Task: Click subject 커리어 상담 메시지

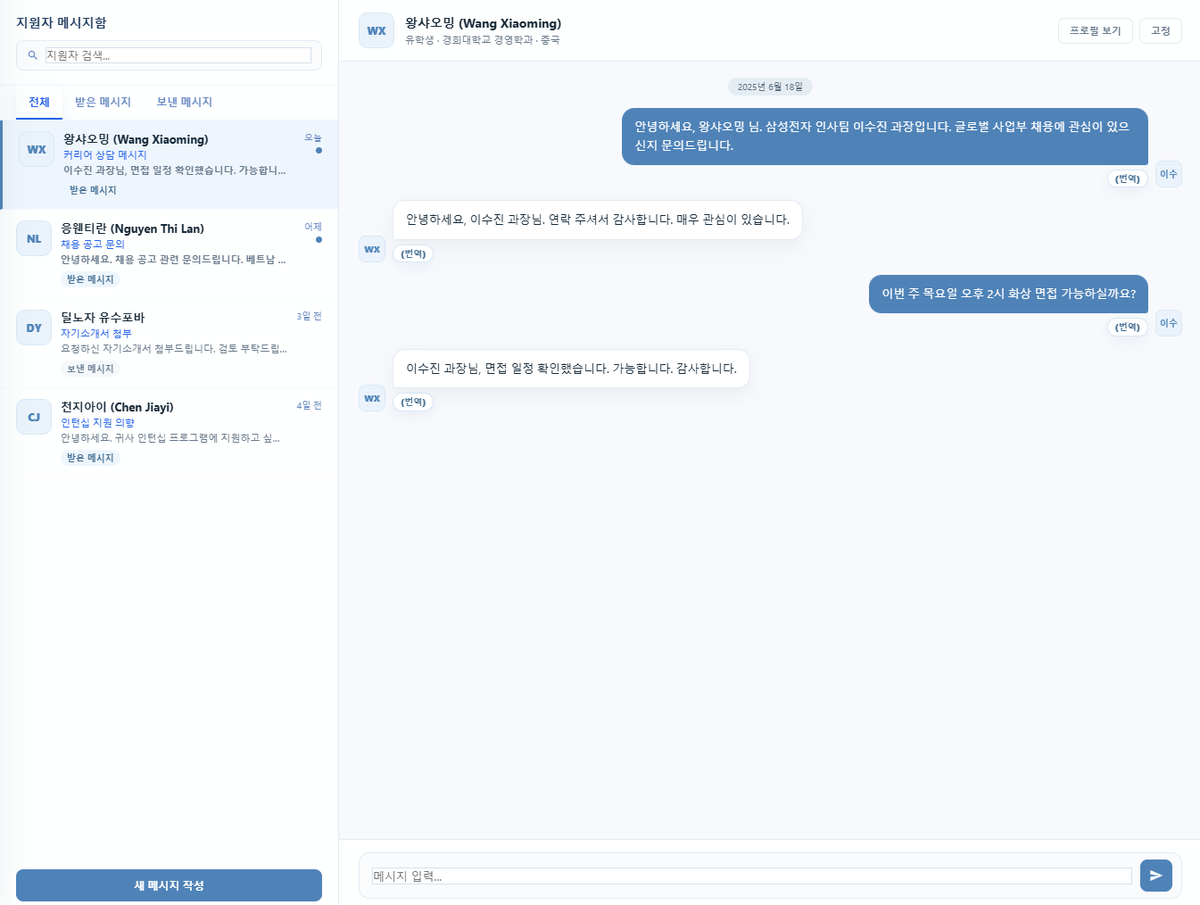Action: 105,155
